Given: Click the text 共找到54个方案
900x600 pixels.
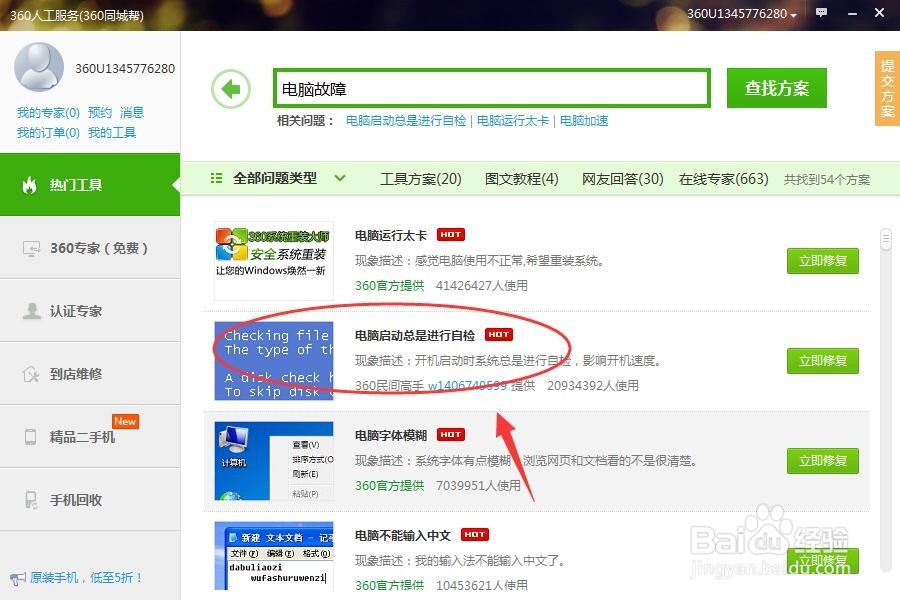Looking at the screenshot, I should click(x=827, y=180).
